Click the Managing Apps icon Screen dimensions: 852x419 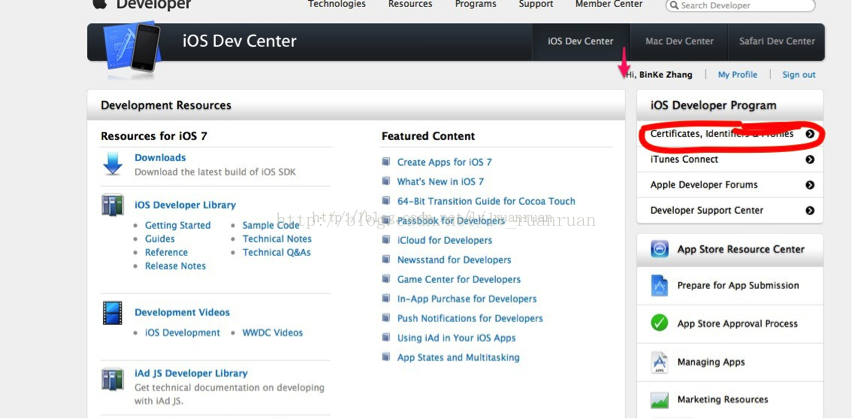tap(659, 362)
